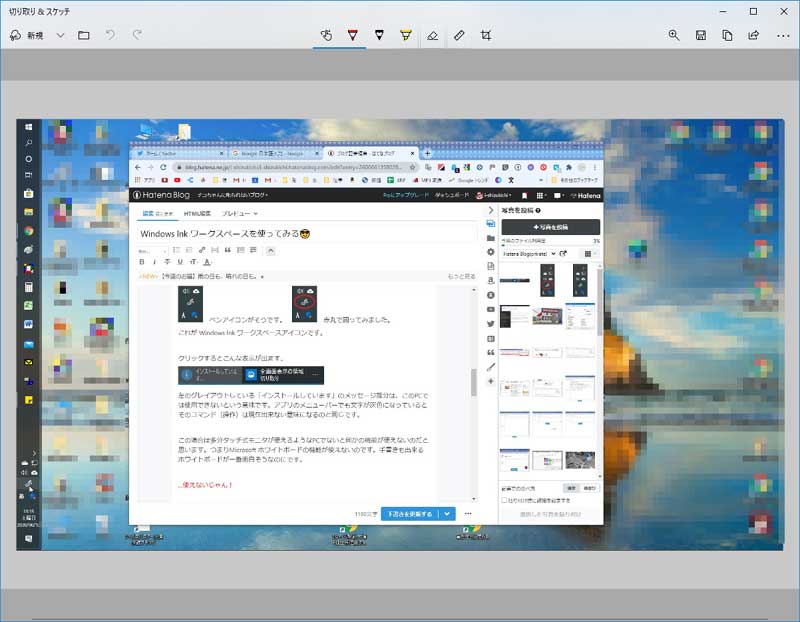
Task: Click the back arrow in captured browser
Action: pyautogui.click(x=138, y=167)
